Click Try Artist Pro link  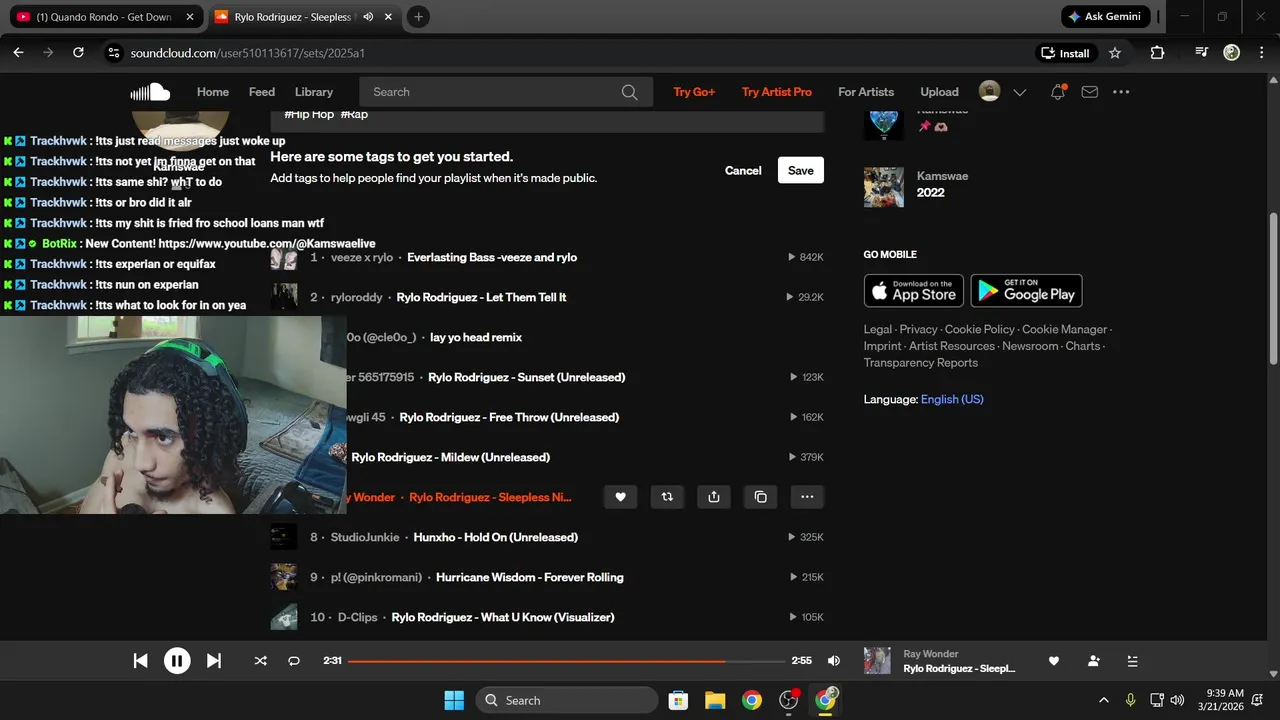coord(777,92)
